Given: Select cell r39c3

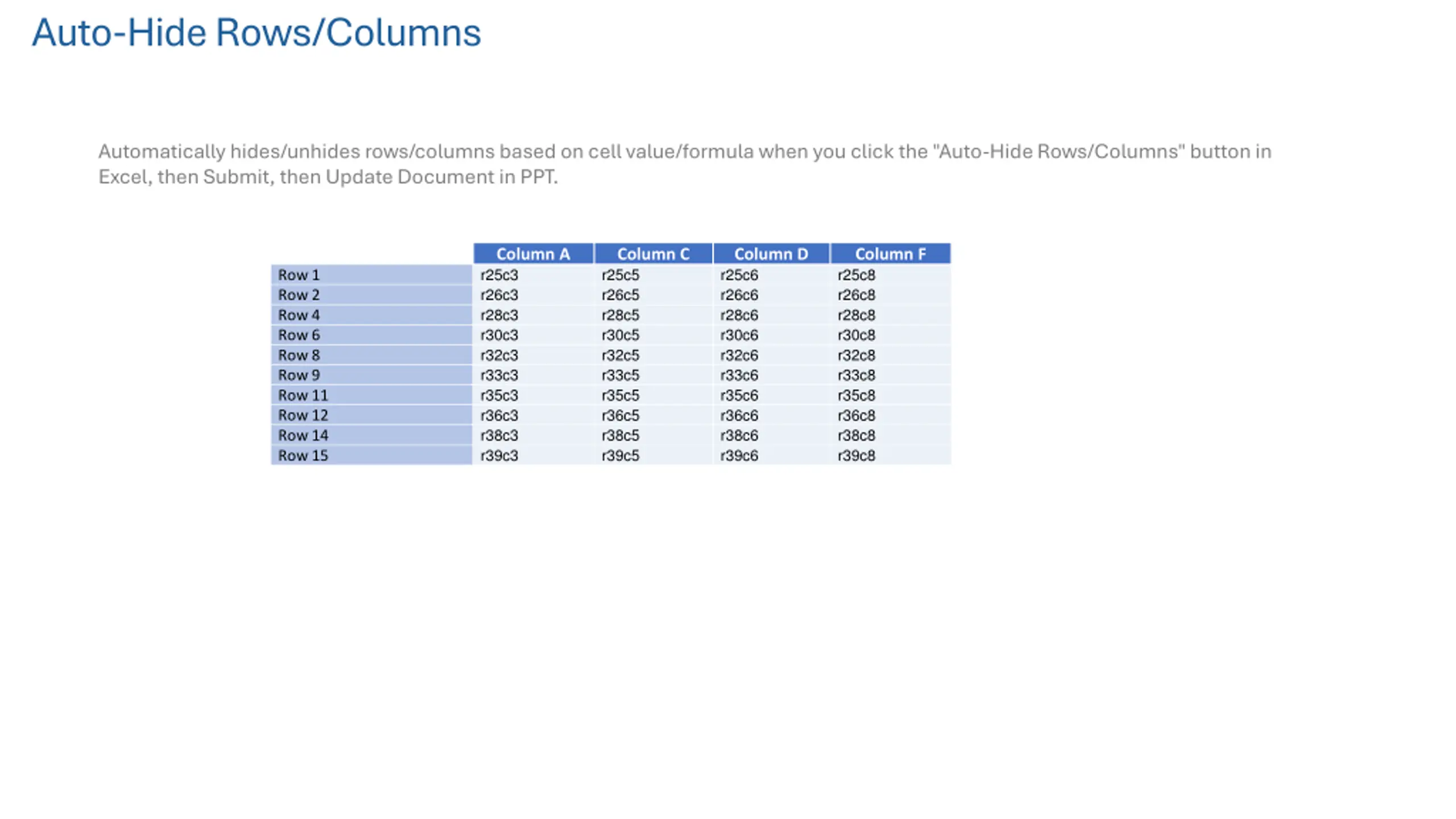Looking at the screenshot, I should coord(533,455).
